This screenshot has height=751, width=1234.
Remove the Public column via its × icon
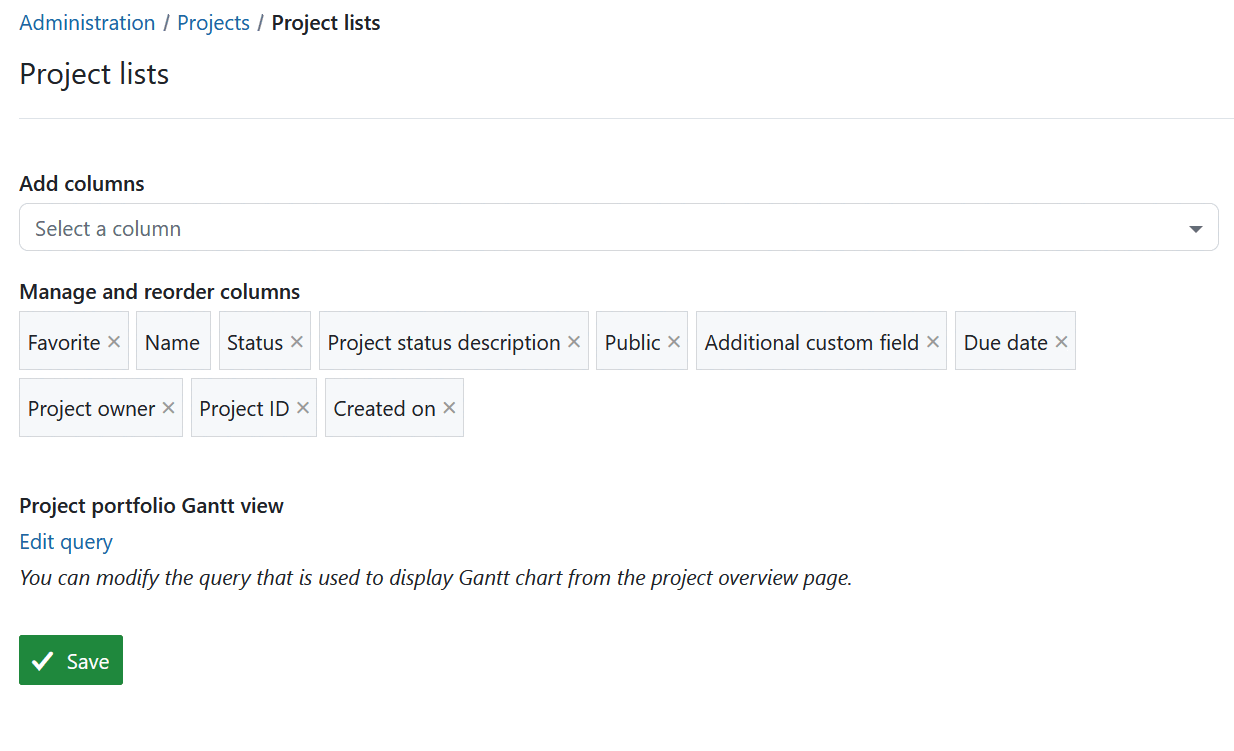672,340
